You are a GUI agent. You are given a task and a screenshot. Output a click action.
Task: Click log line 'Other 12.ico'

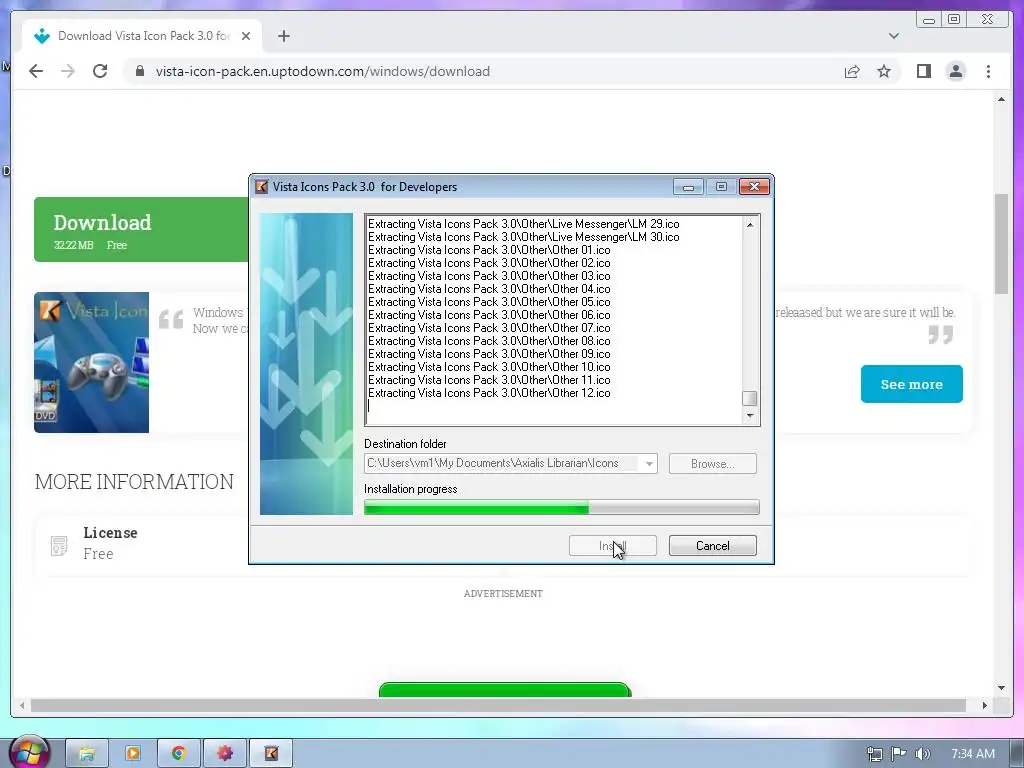[x=489, y=393]
